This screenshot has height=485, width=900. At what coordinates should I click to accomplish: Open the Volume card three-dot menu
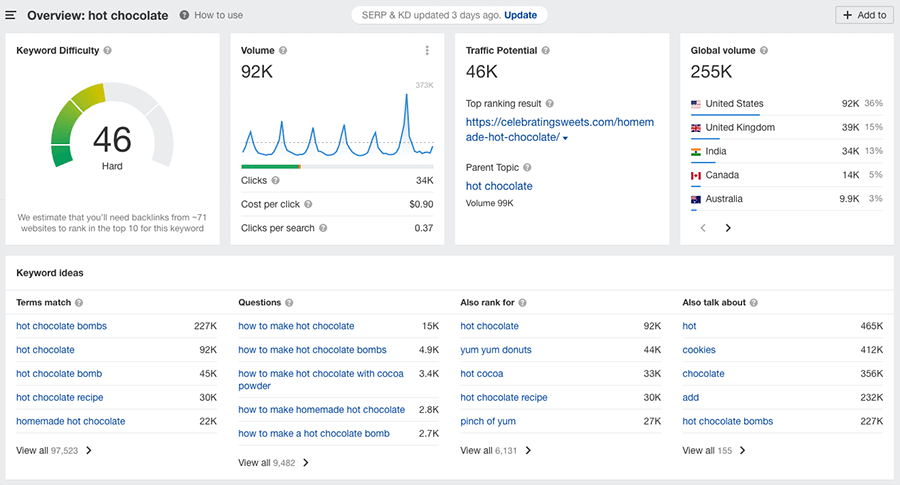(426, 51)
